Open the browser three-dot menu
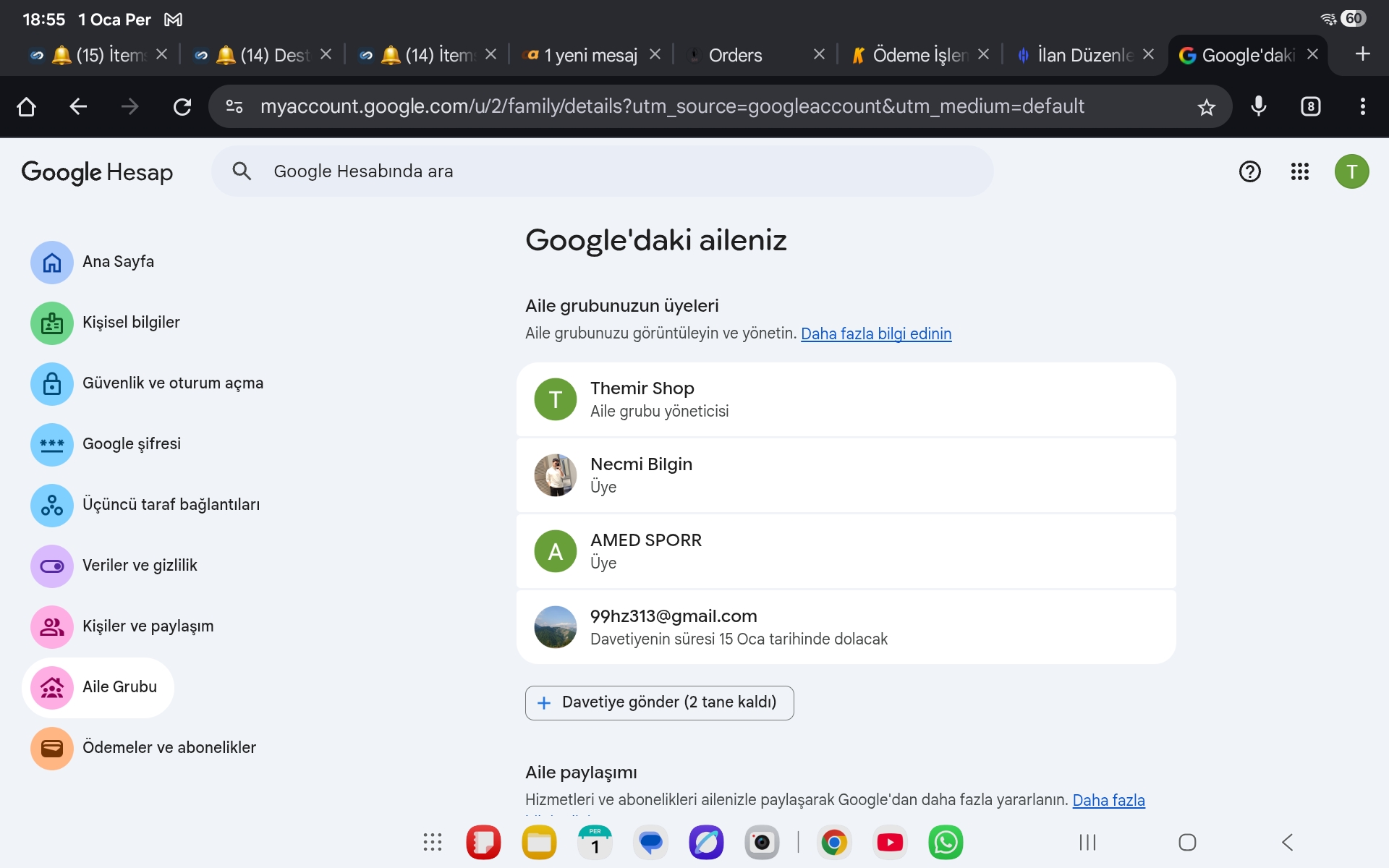 pos(1363,106)
